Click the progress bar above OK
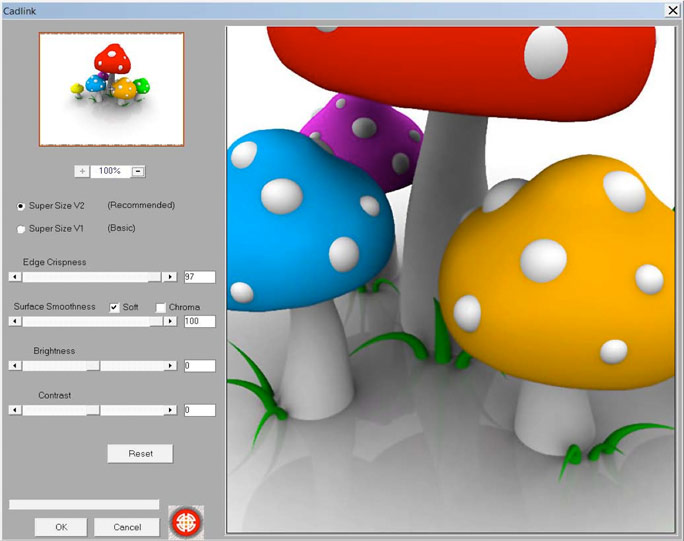Screen dimensions: 684x541 point(84,504)
